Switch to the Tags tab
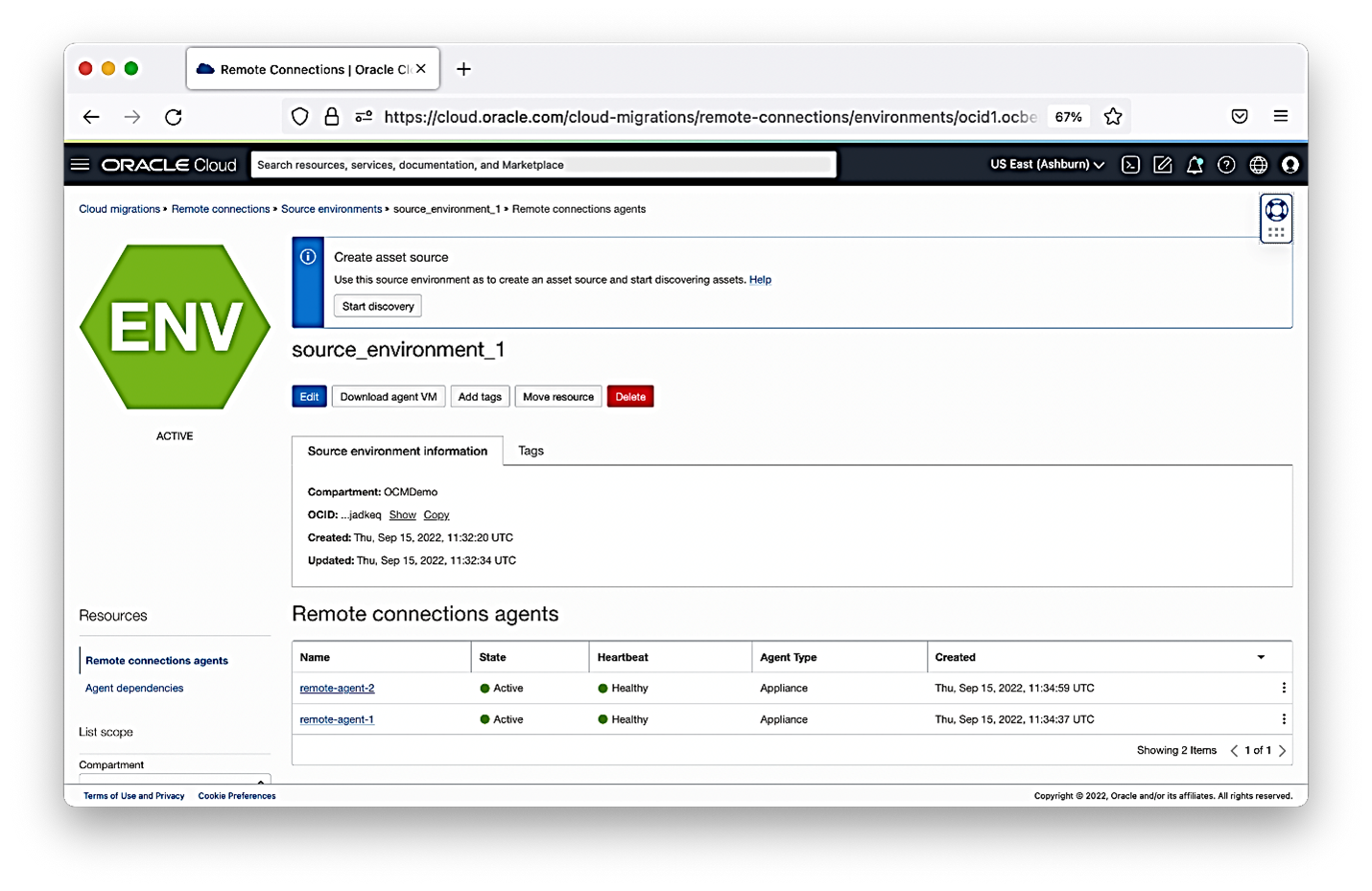This screenshot has height=891, width=1372. (x=531, y=451)
